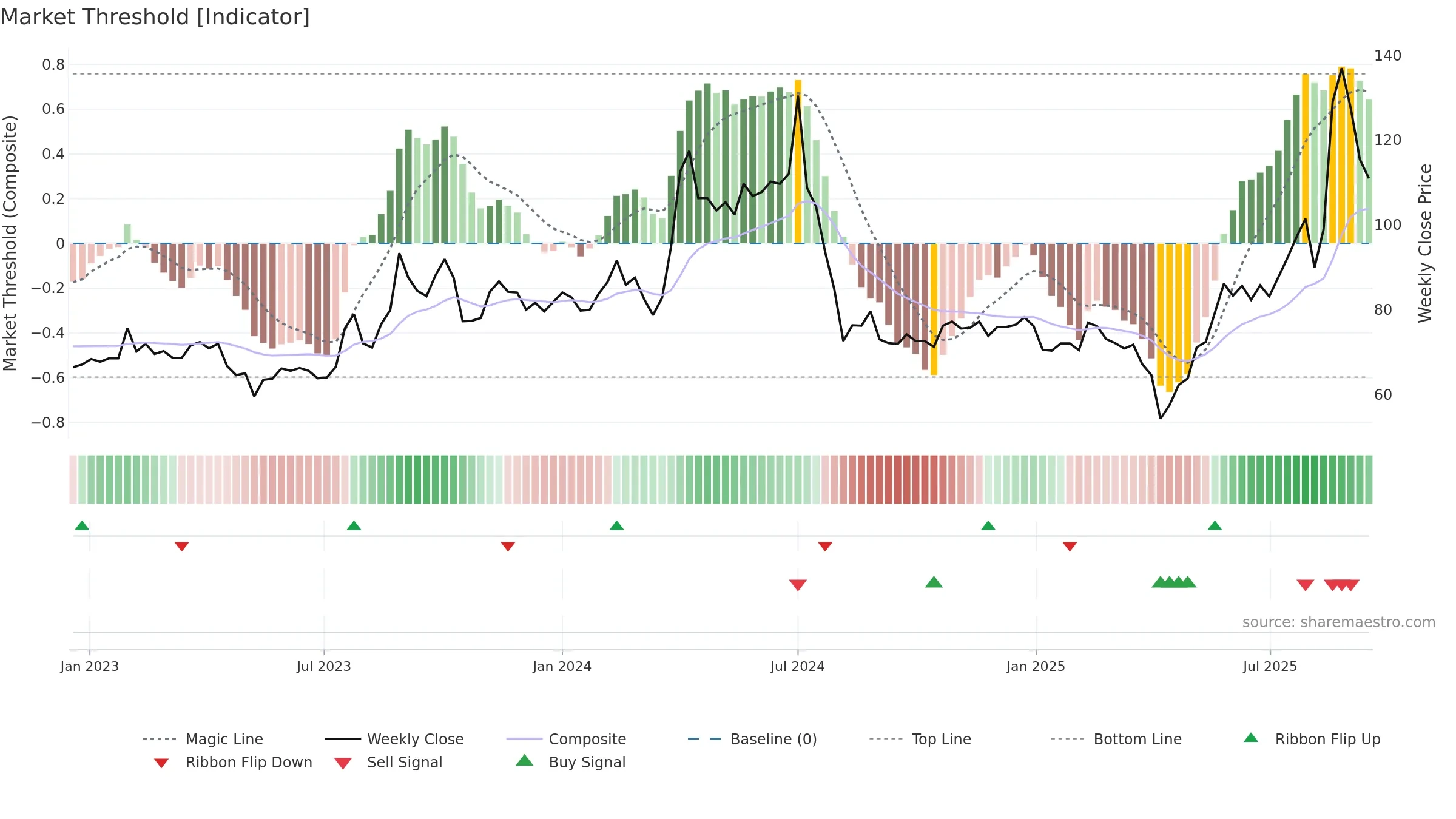This screenshot has height=819, width=1456.
Task: Click the last buy signal in the April 2025 cluster
Action: [1188, 582]
